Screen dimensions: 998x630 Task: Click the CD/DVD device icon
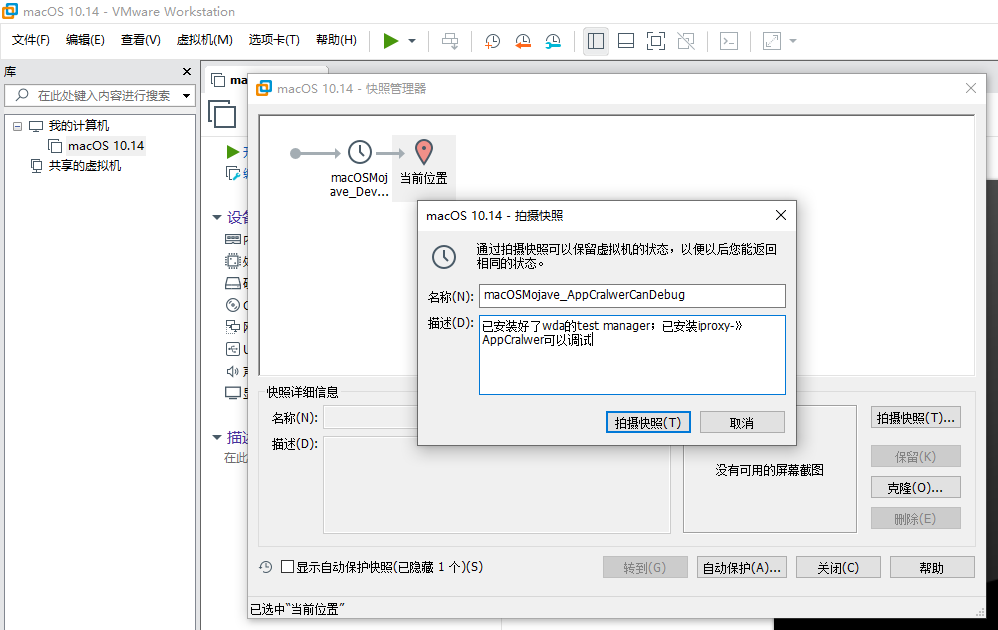point(233,305)
